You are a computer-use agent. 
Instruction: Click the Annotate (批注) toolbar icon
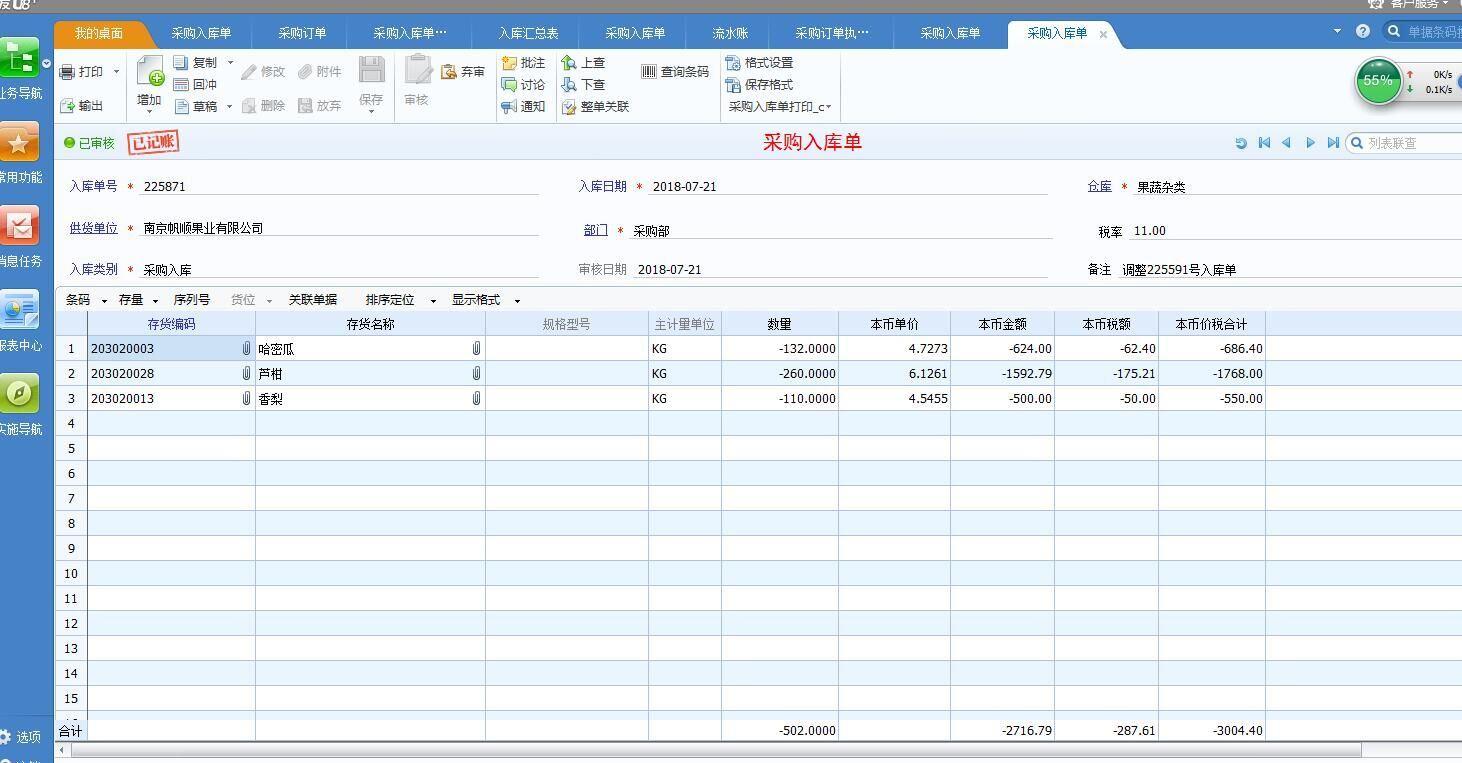tap(510, 63)
